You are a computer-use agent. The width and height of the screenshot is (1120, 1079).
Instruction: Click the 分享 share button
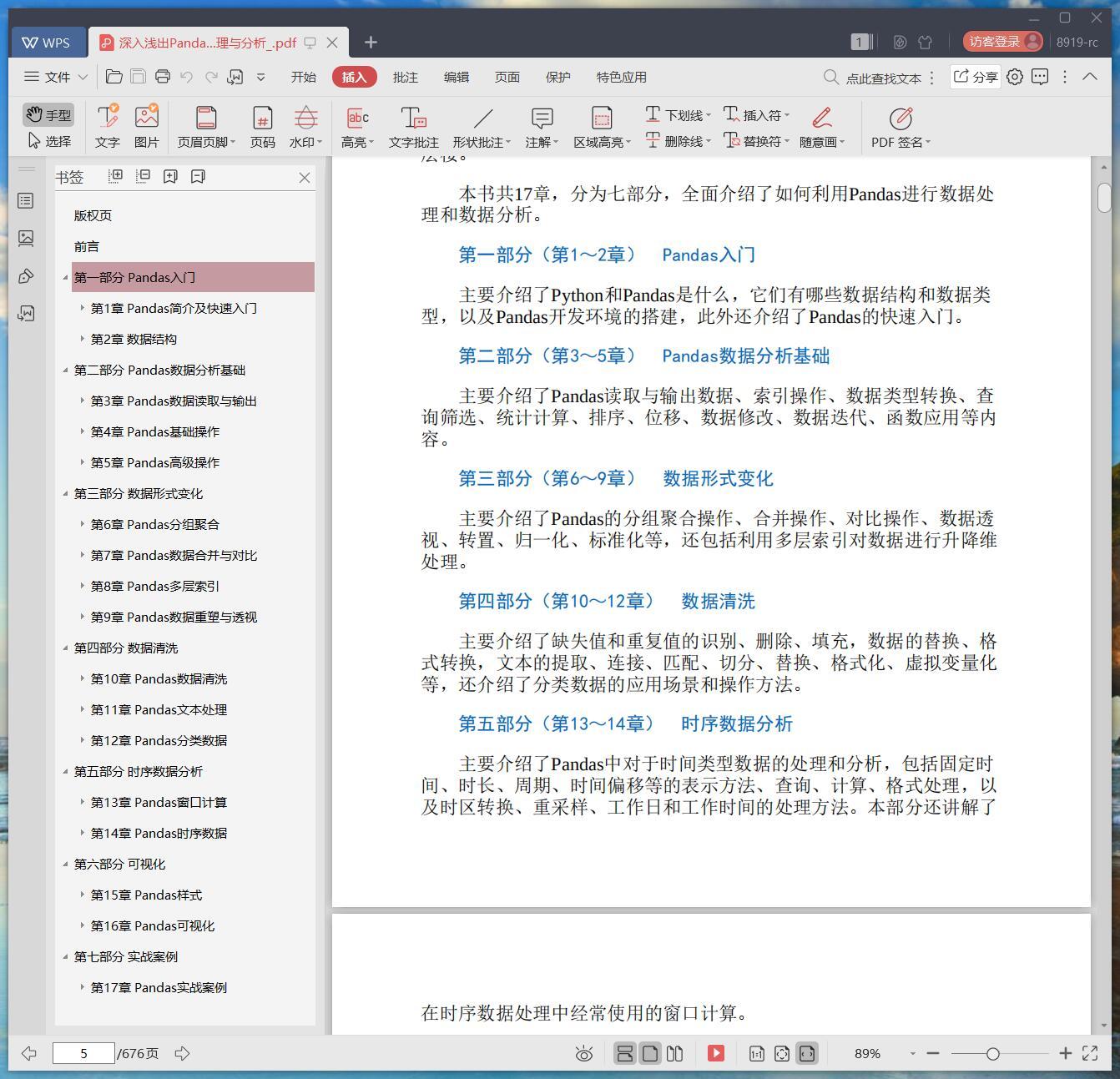(x=976, y=77)
